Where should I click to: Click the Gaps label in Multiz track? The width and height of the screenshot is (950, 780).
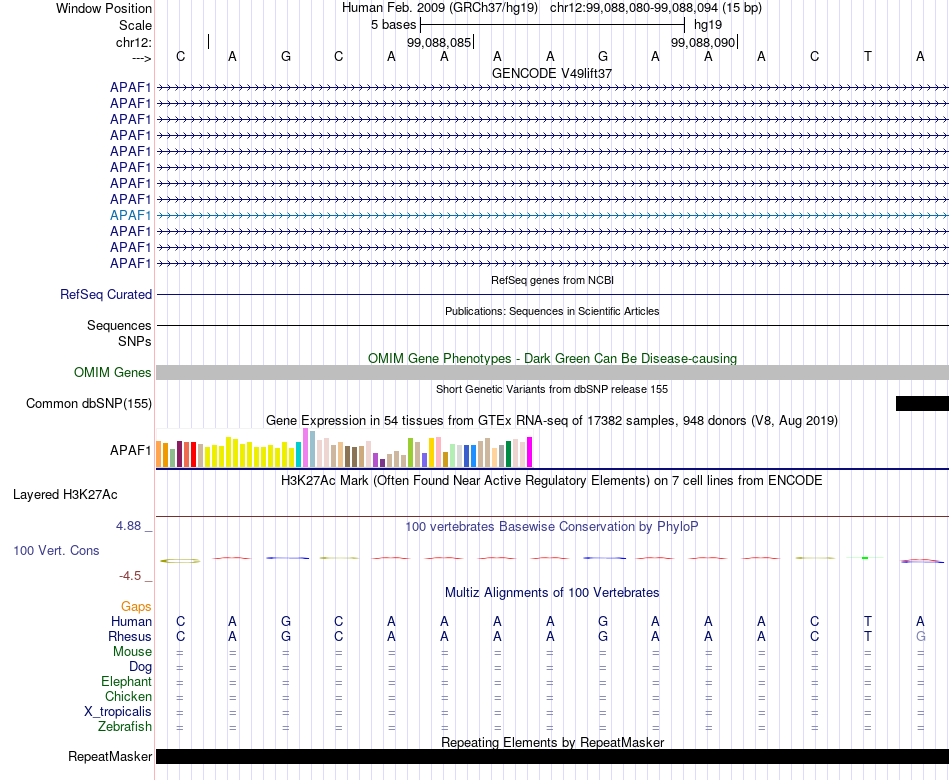point(136,606)
